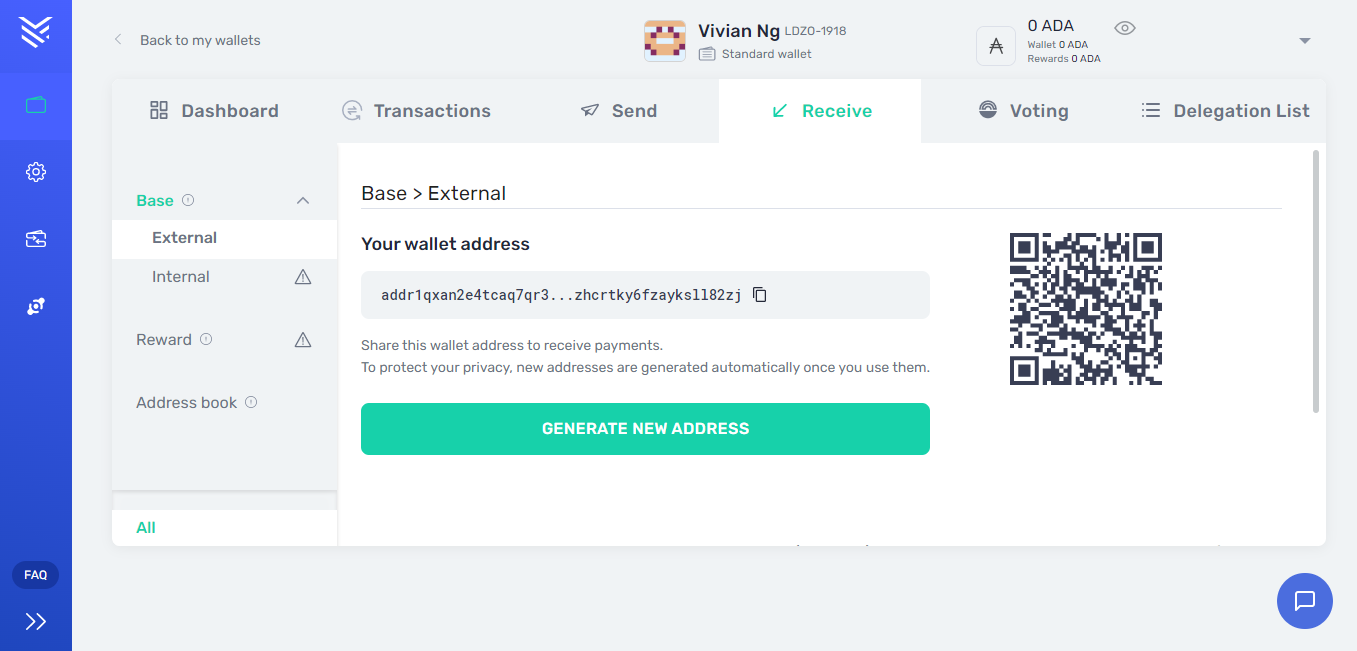The height and width of the screenshot is (651, 1357).
Task: Open the wallet selector dropdown arrow
Action: tap(1304, 41)
